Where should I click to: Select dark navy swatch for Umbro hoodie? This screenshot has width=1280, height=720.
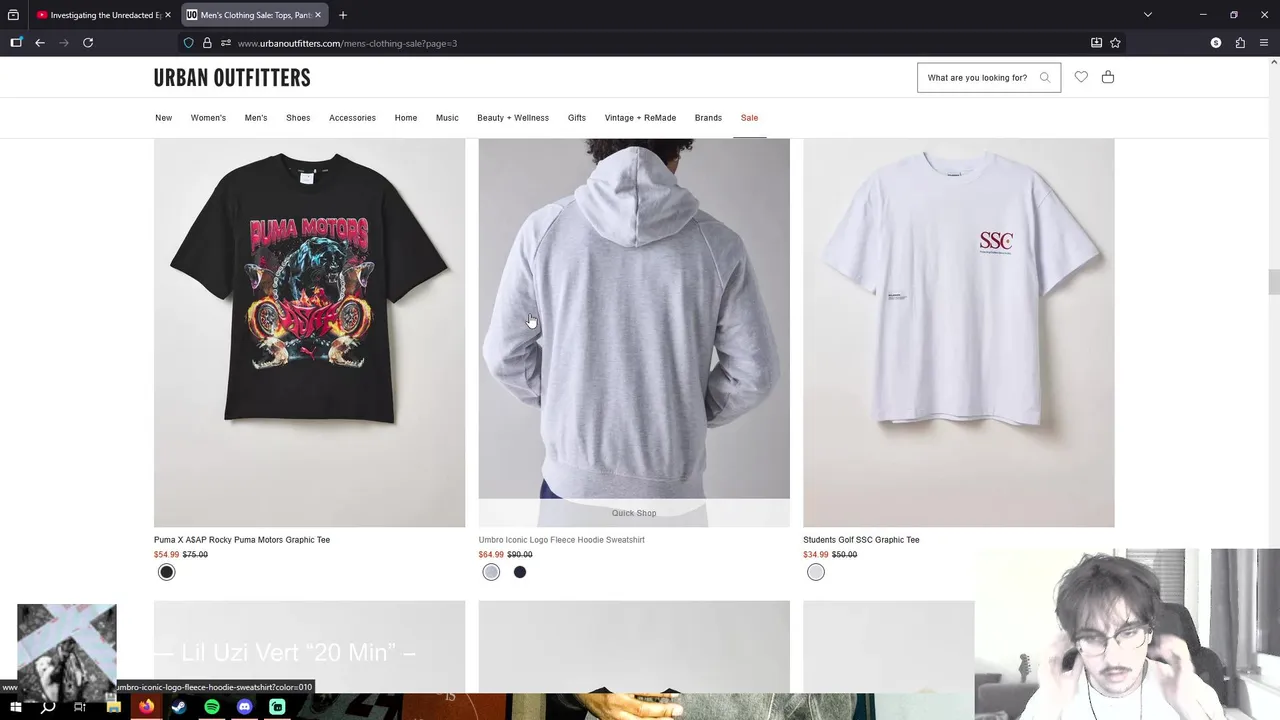(520, 572)
